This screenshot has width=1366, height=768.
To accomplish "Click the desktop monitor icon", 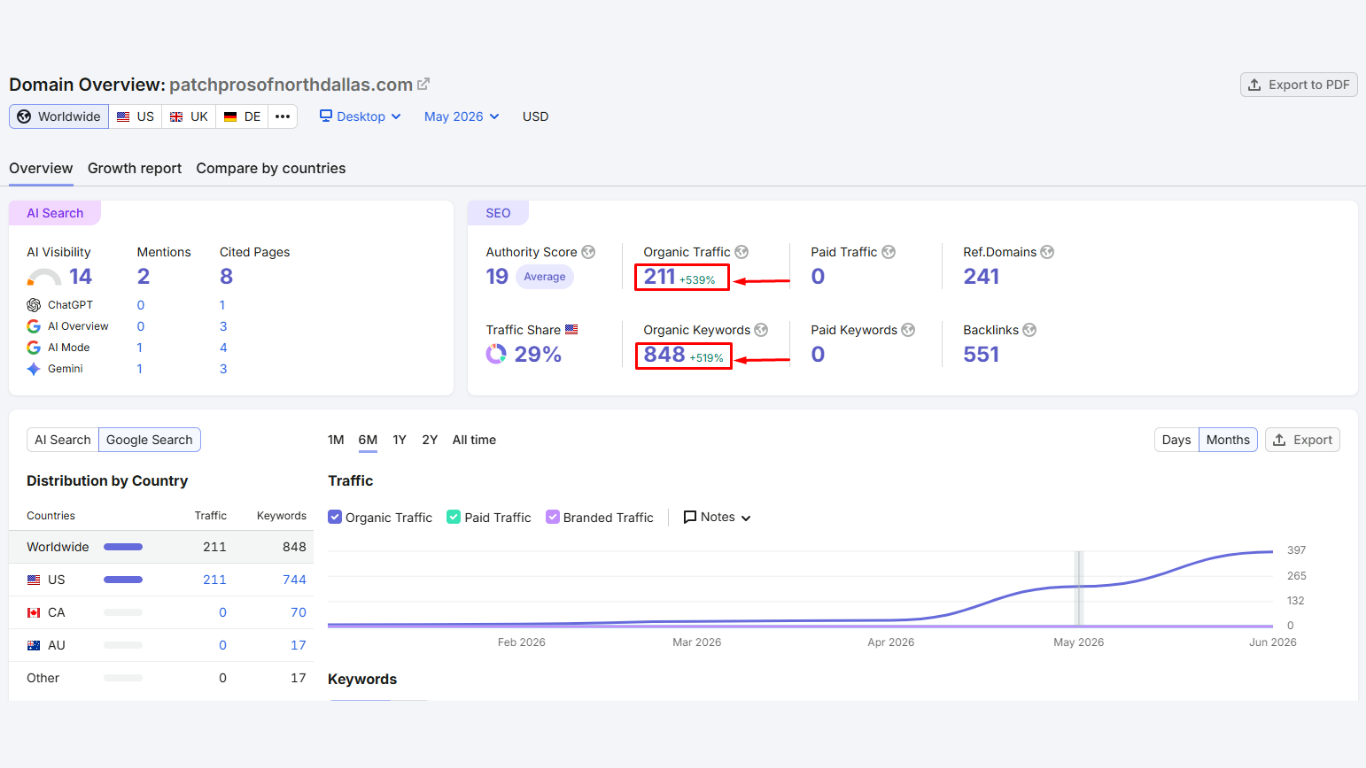I will 326,116.
